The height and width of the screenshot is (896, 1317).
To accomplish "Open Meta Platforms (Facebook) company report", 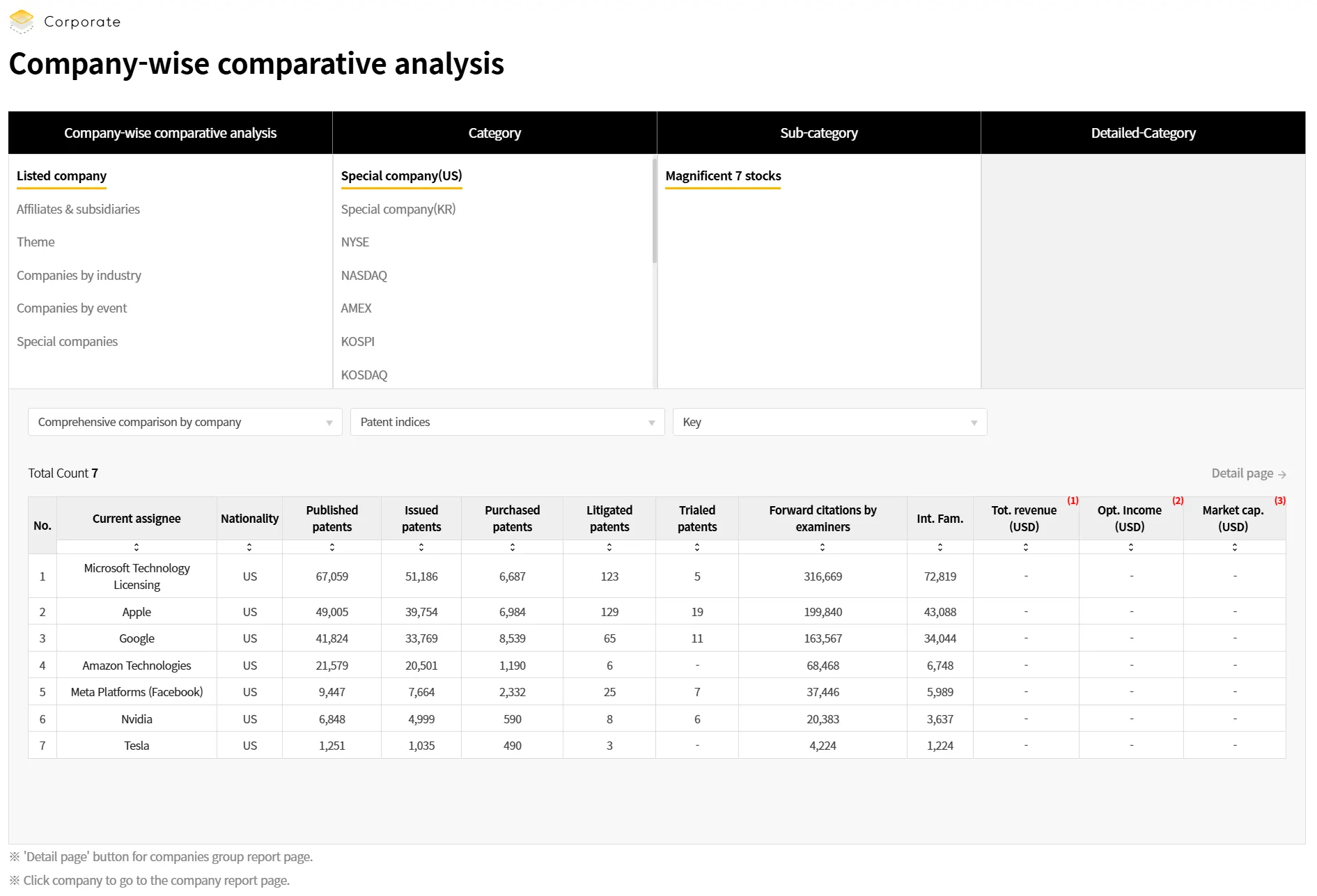I will tap(137, 692).
